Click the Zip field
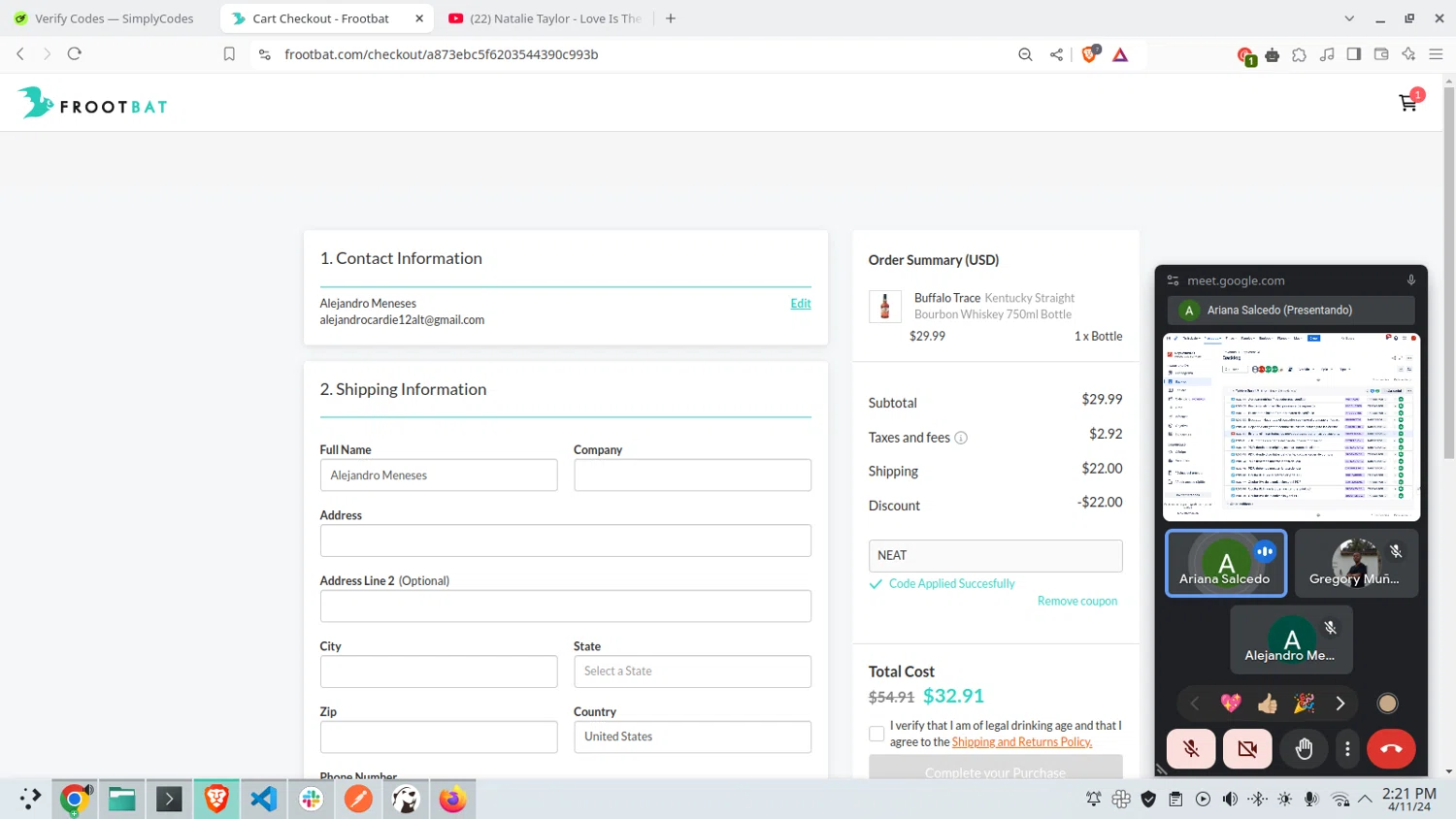 [439, 737]
